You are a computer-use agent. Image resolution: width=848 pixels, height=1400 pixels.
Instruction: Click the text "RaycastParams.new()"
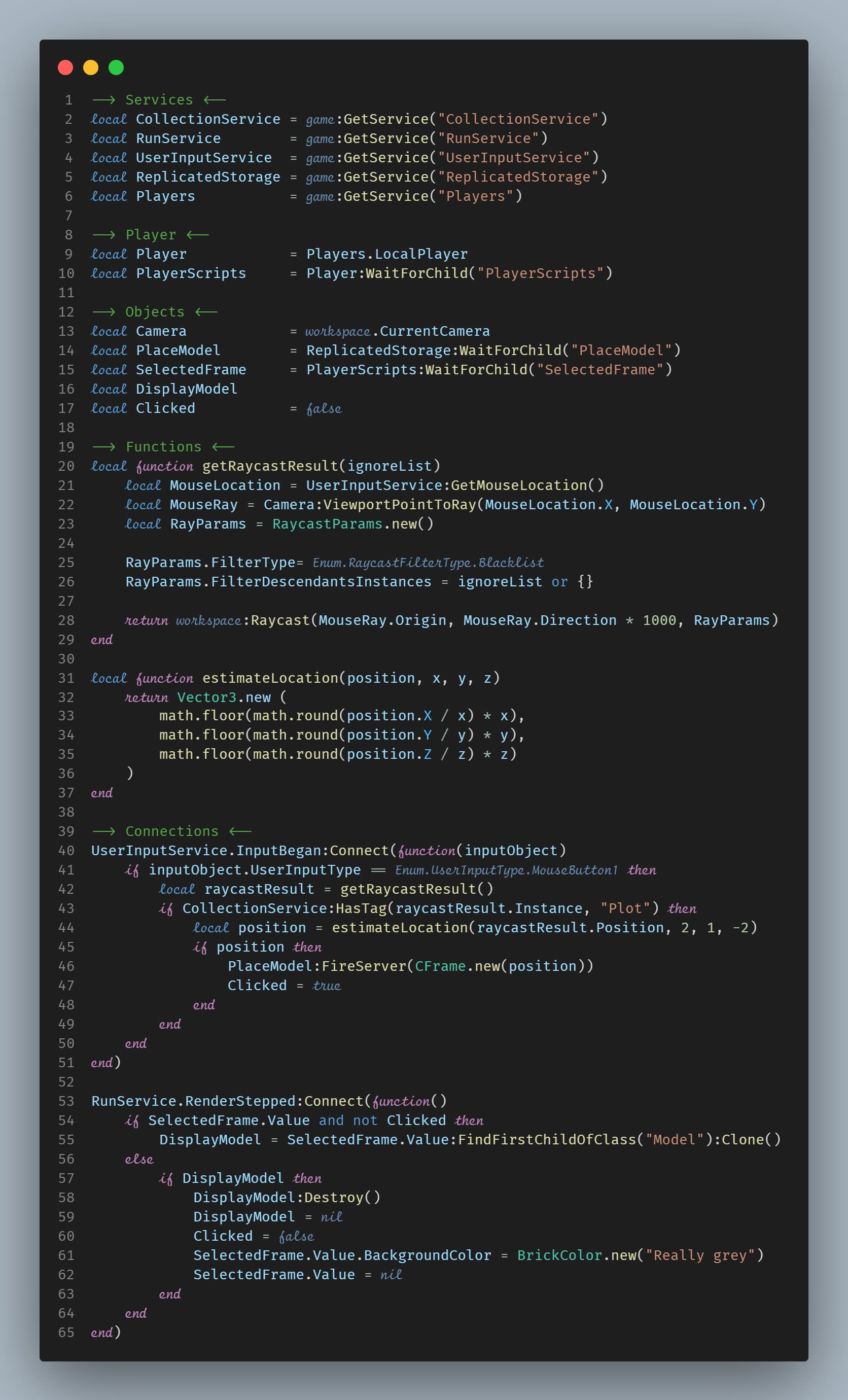click(354, 524)
